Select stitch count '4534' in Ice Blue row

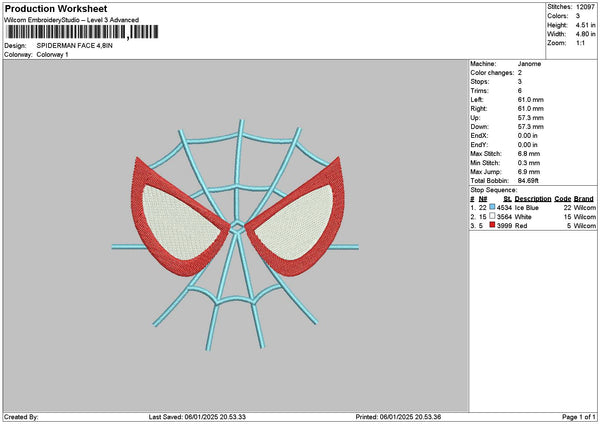coord(504,208)
